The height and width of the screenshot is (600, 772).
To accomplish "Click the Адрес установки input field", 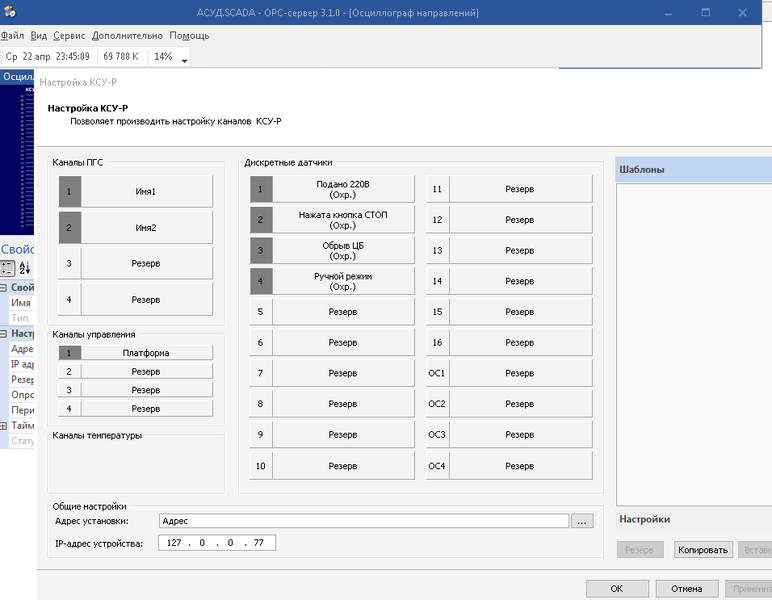I will pos(364,521).
